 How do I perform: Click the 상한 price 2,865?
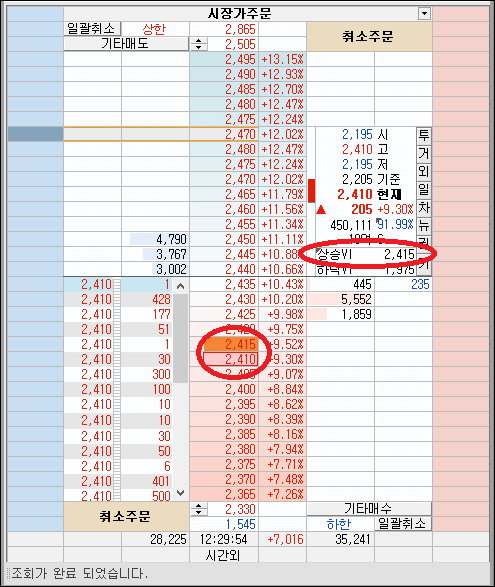pyautogui.click(x=240, y=29)
